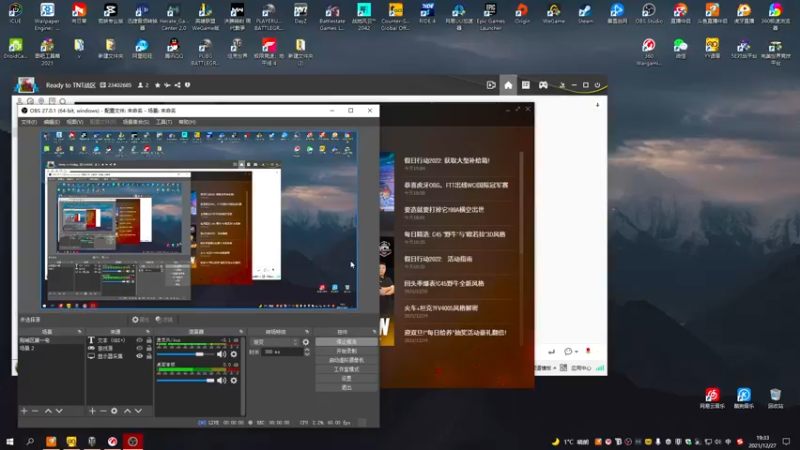Viewport: 800px width, 450px height.
Task: Click the first button in OBS Controls
Action: pos(346,342)
